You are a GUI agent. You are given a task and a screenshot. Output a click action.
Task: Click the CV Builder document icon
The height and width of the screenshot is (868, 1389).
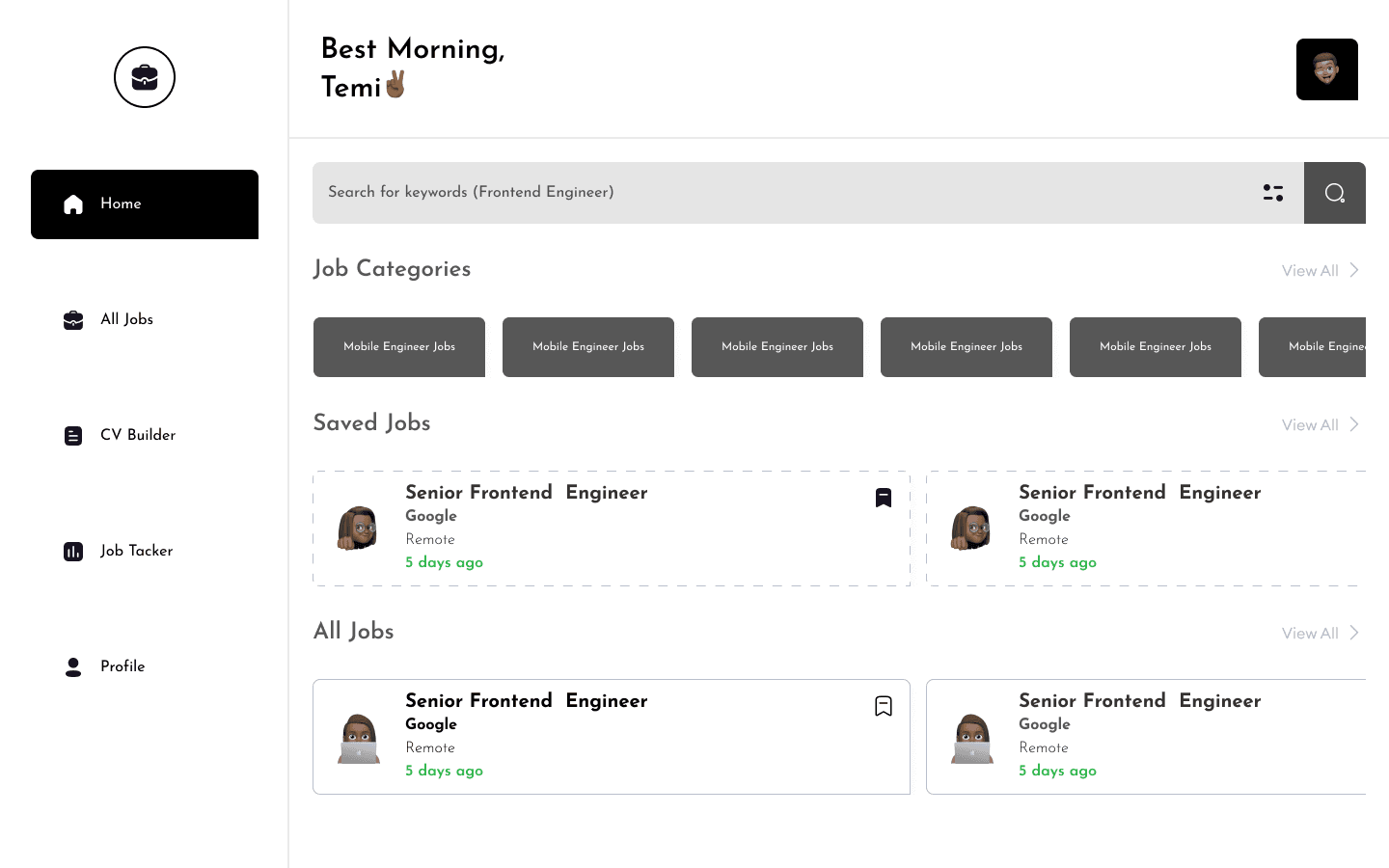73,436
